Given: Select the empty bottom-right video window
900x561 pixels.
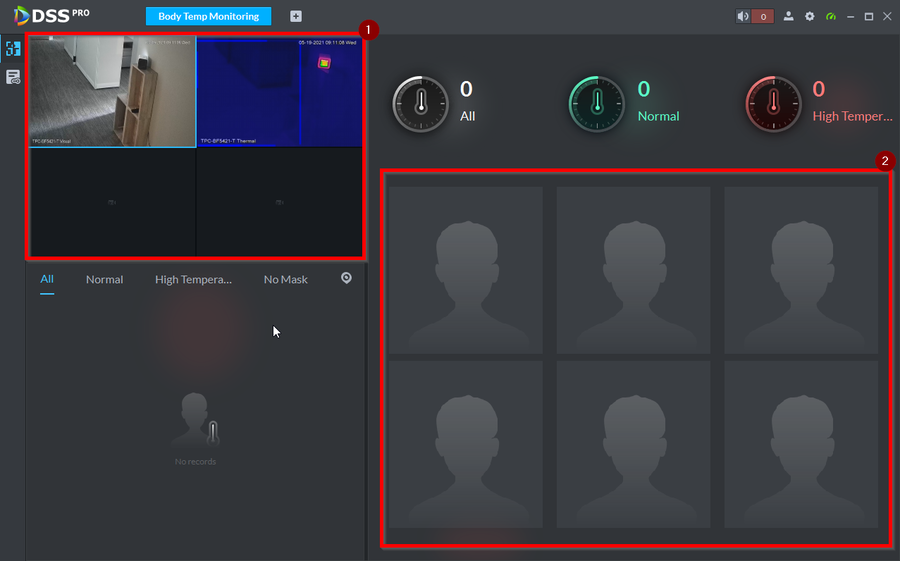Looking at the screenshot, I should click(x=280, y=202).
